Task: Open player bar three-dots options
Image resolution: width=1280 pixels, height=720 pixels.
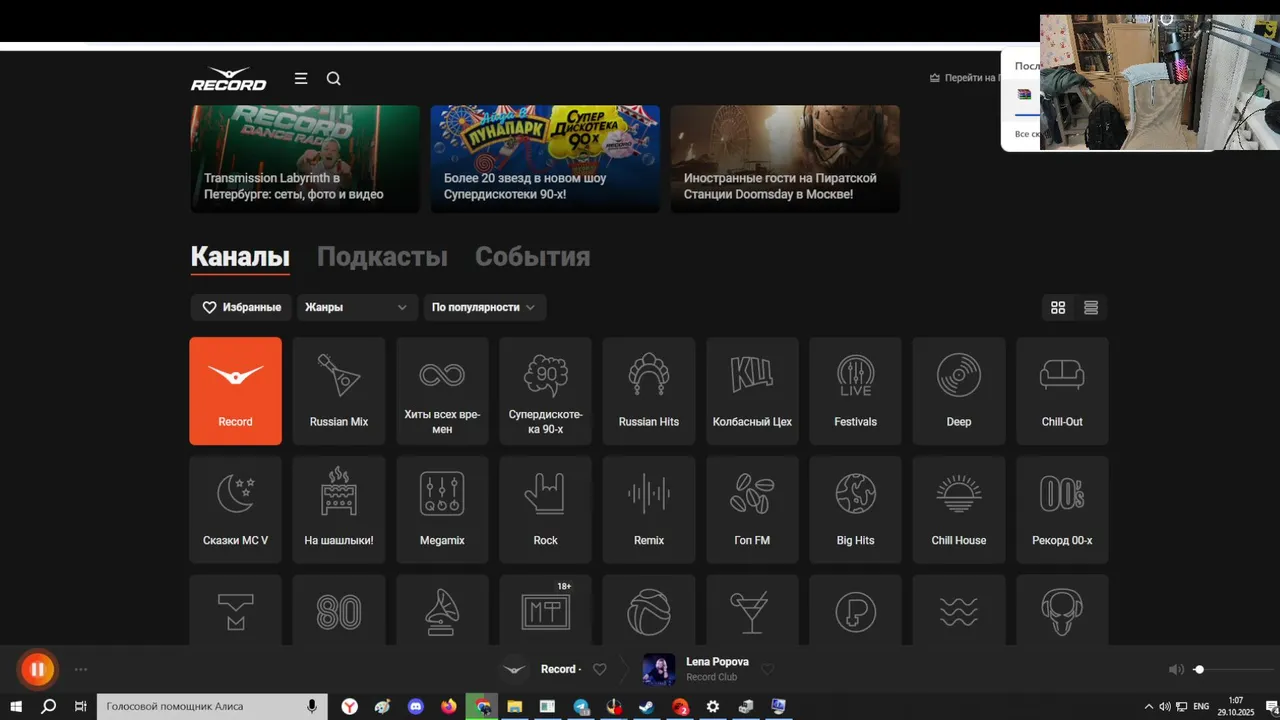Action: (x=81, y=670)
